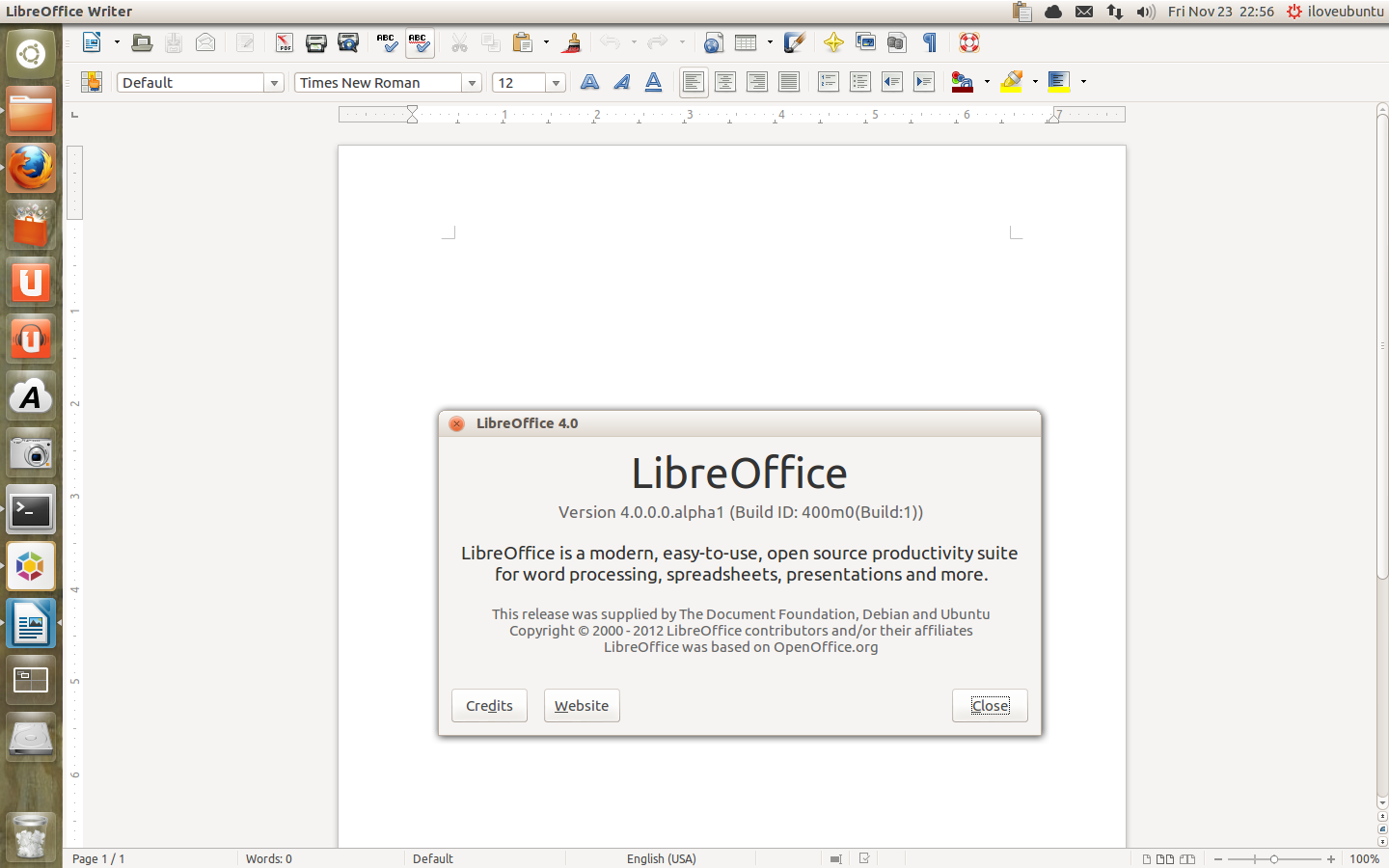Click the Insert Table icon

click(x=746, y=42)
